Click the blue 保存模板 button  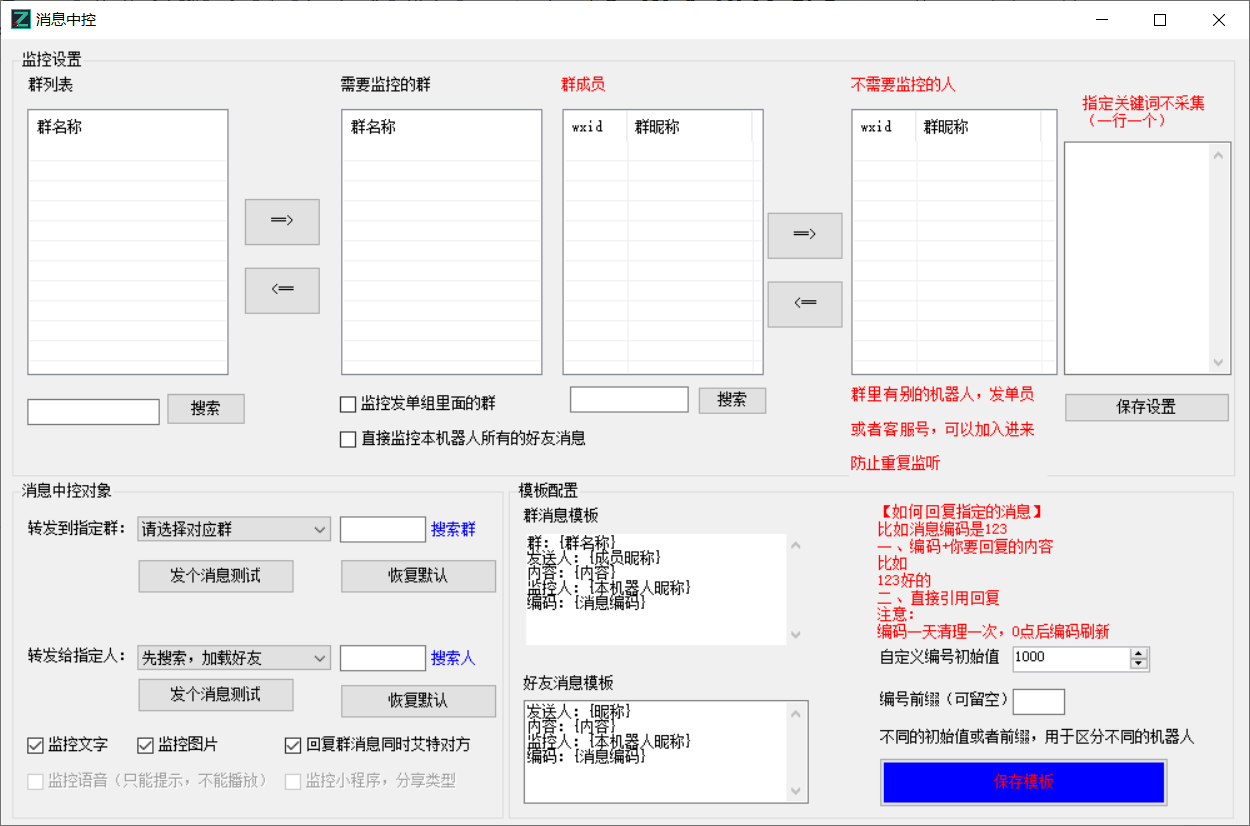click(x=1024, y=782)
